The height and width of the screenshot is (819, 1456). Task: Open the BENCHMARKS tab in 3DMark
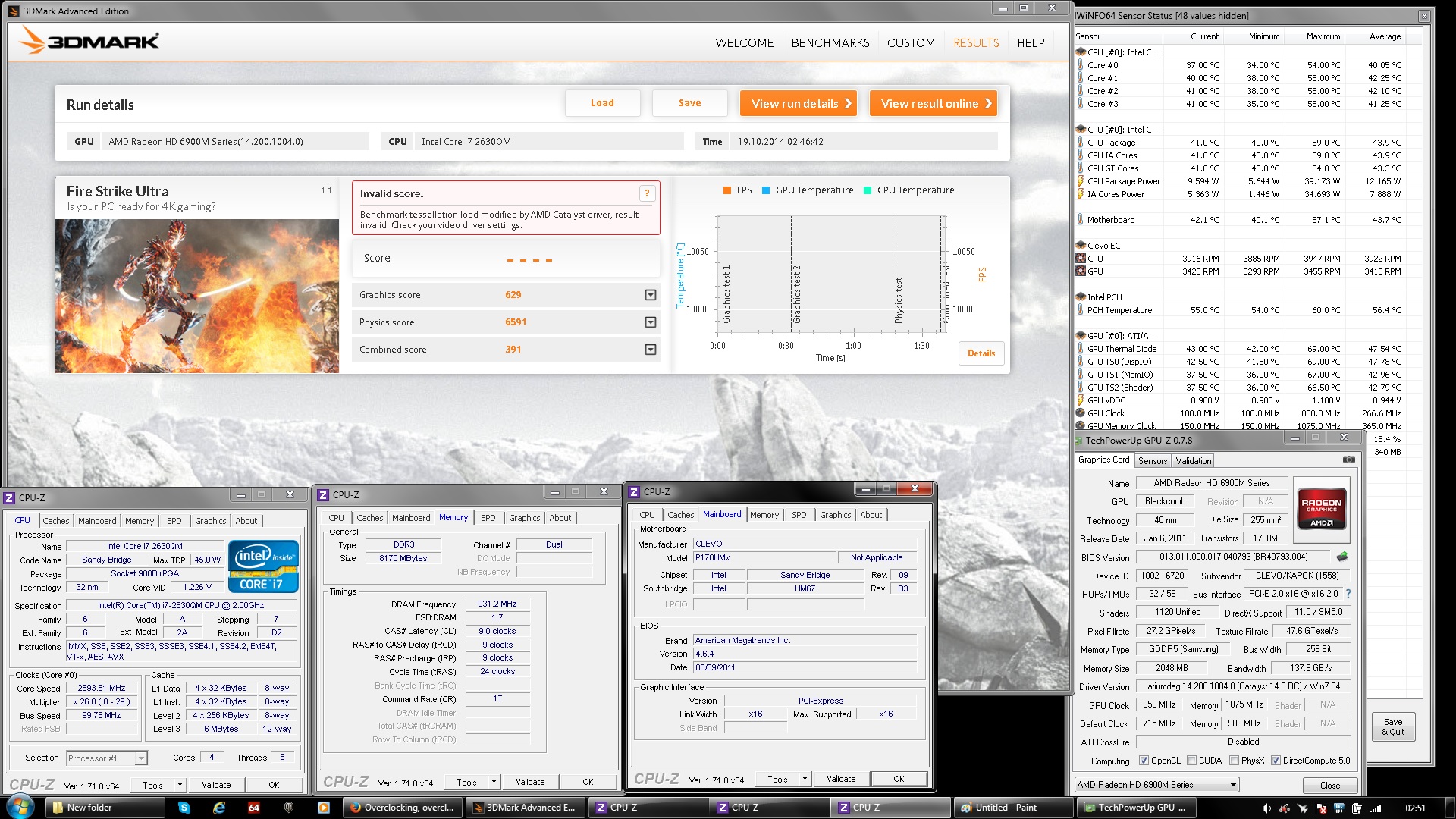click(x=830, y=43)
